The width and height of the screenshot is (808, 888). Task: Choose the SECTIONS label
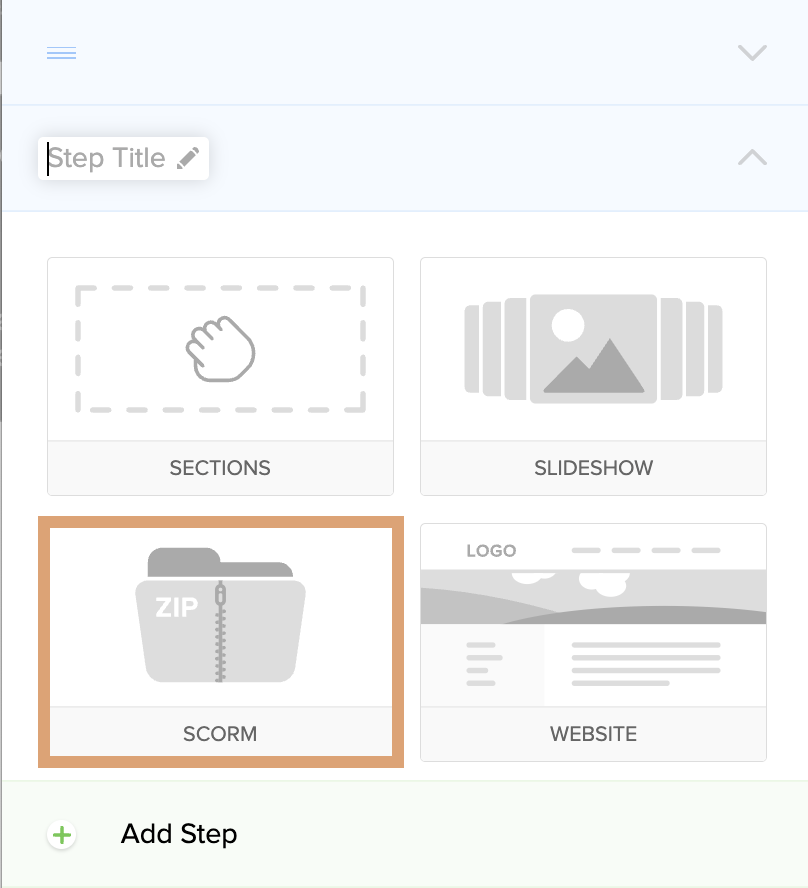click(x=220, y=468)
